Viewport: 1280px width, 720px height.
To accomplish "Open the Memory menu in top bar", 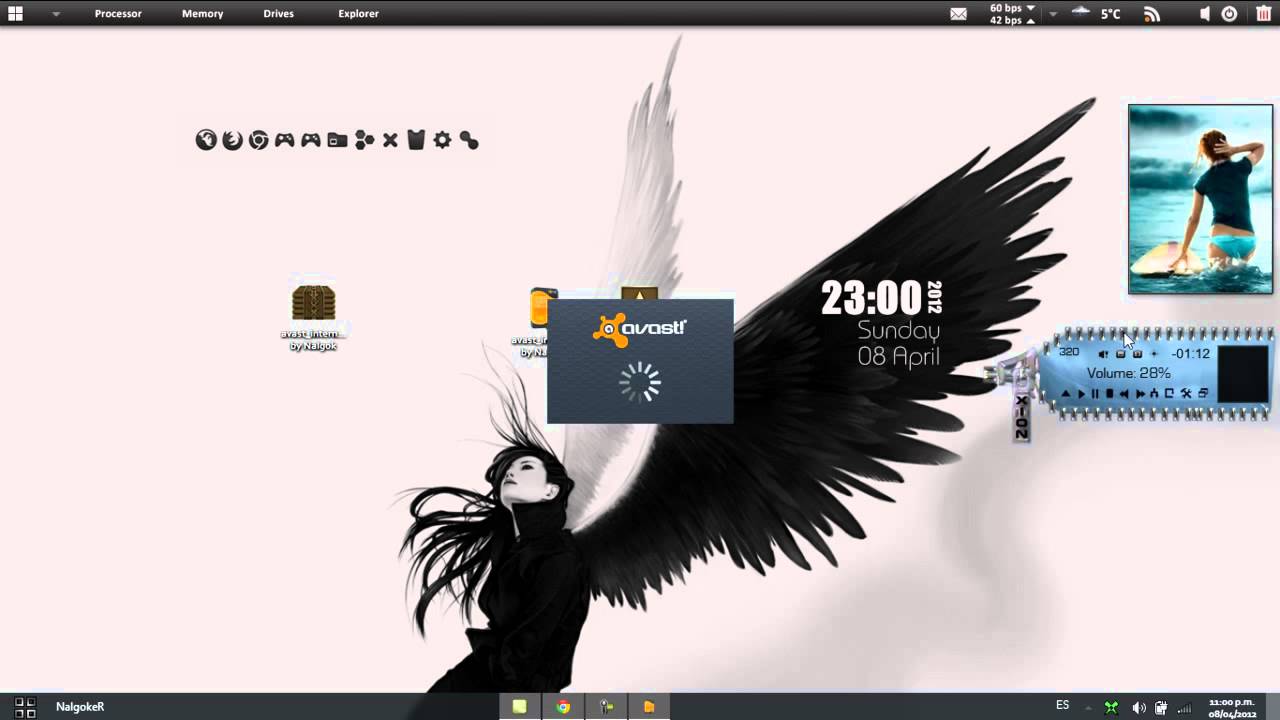I will pyautogui.click(x=202, y=14).
